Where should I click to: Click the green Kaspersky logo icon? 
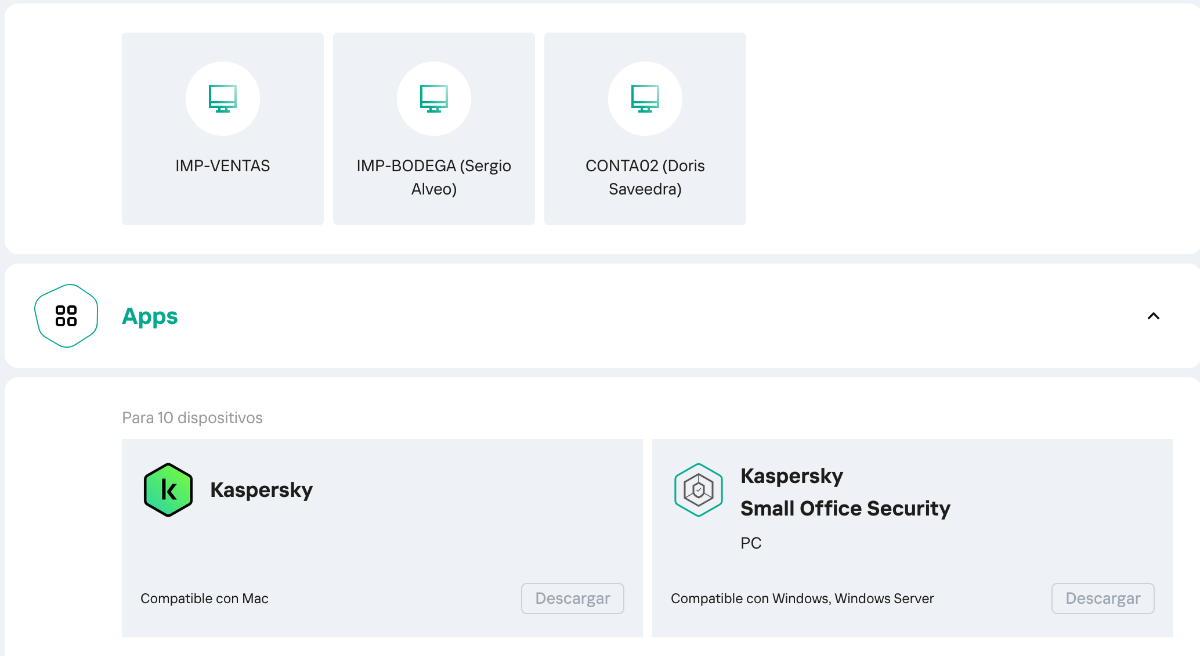pyautogui.click(x=168, y=490)
